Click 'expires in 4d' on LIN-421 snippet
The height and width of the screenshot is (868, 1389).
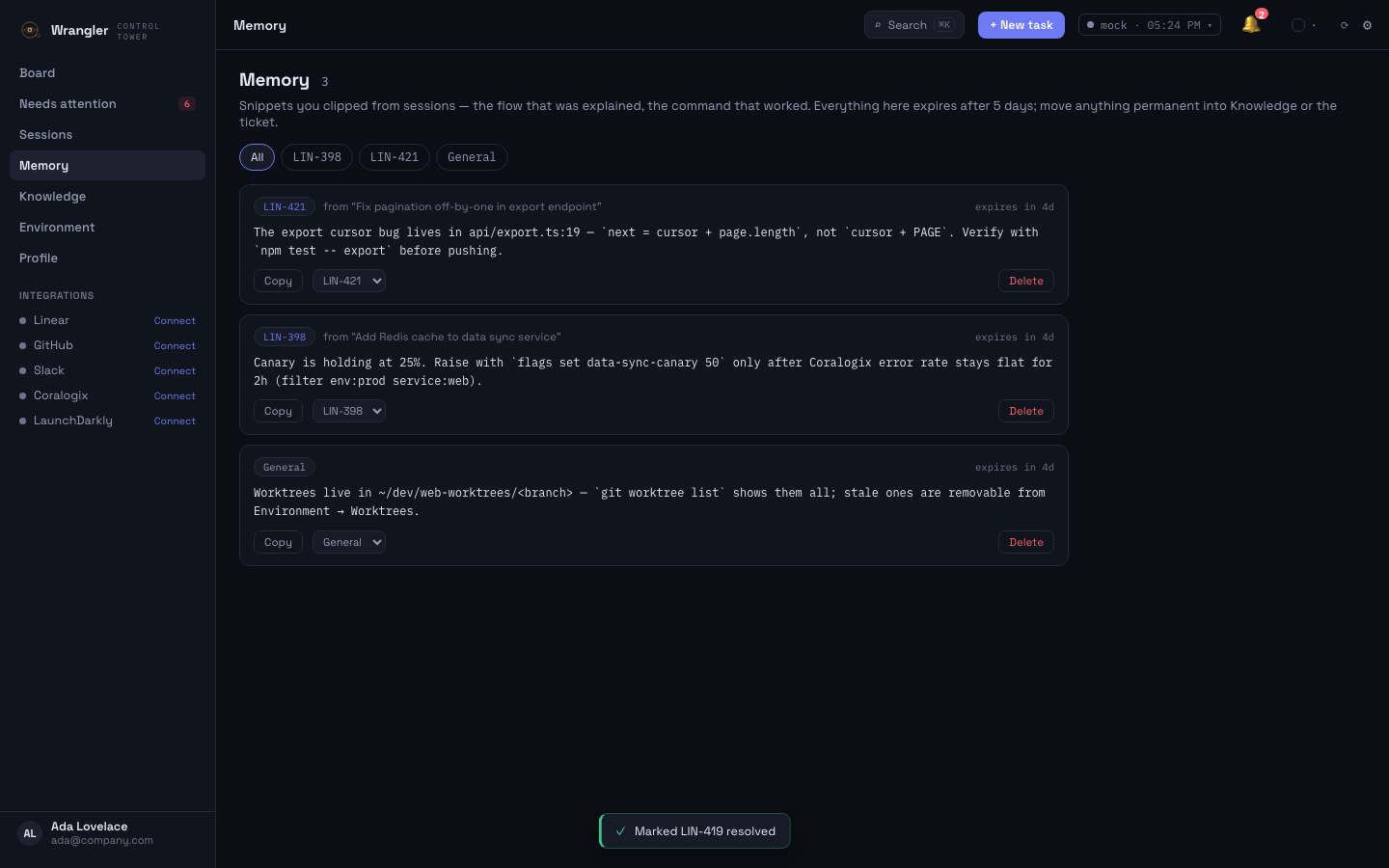1014,207
